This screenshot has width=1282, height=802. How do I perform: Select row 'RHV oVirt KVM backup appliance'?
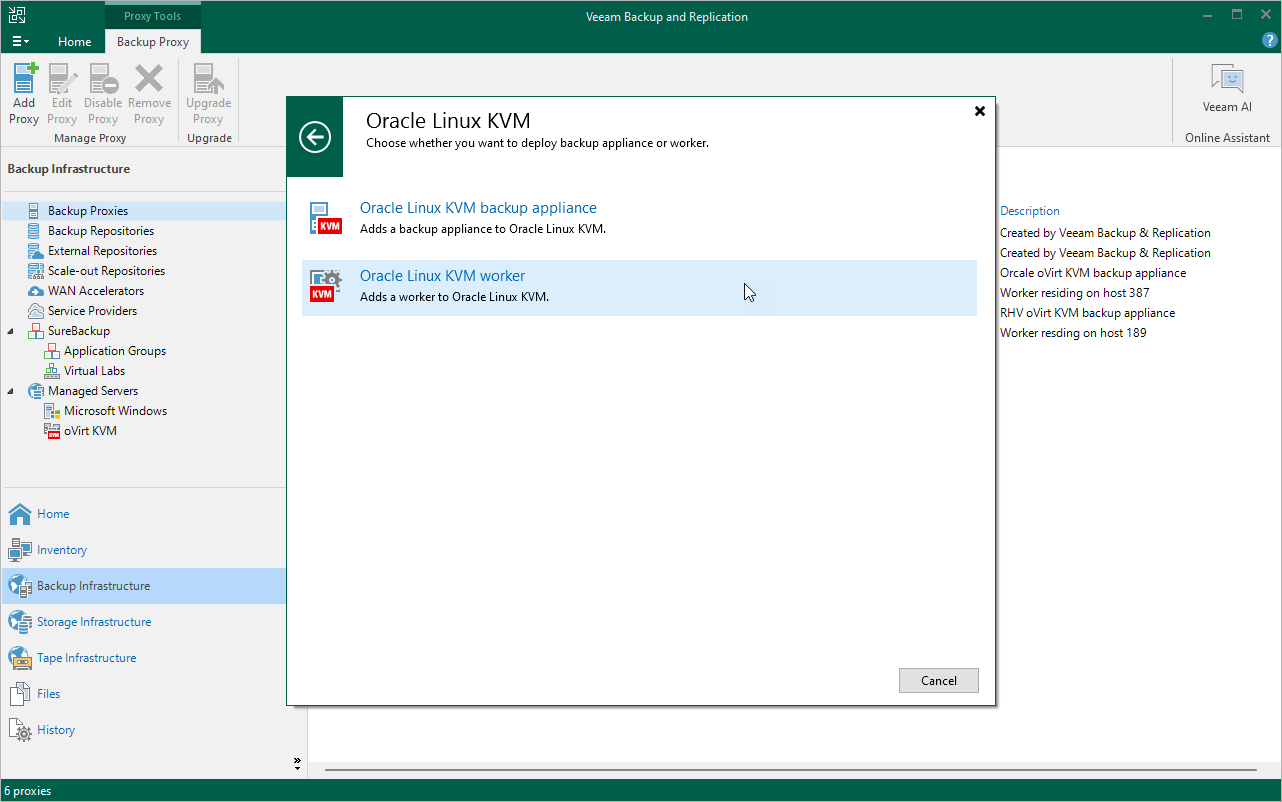coord(1088,313)
